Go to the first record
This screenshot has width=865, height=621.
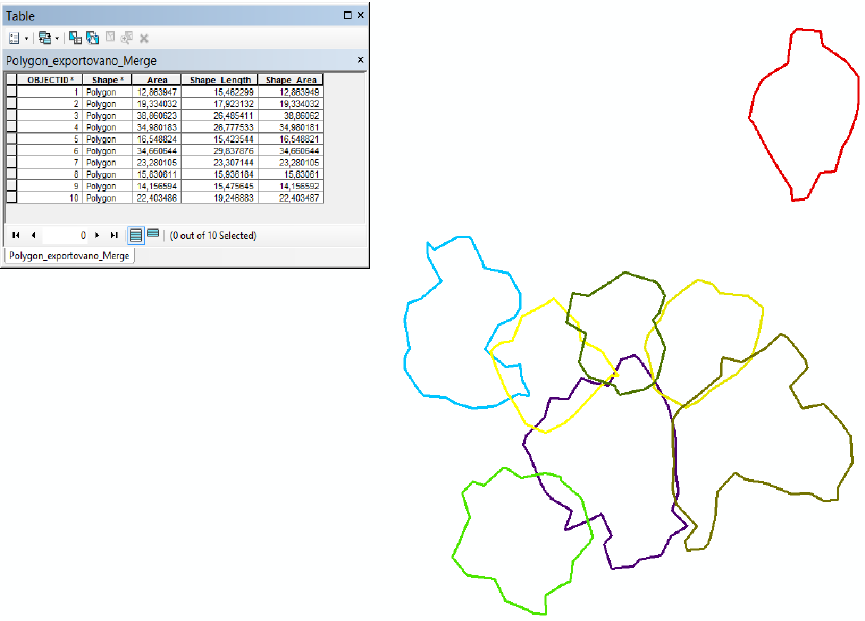[x=15, y=235]
